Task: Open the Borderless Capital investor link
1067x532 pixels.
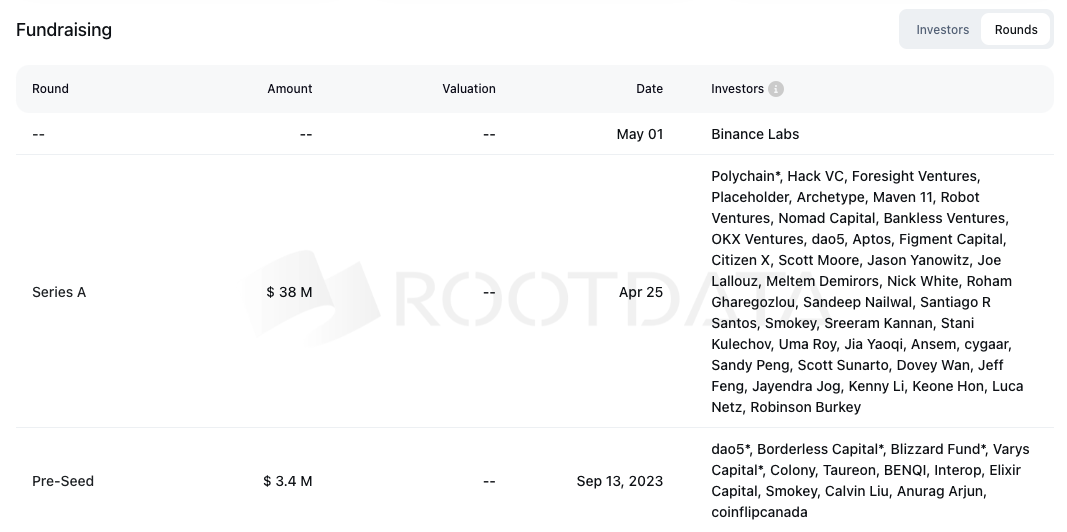Action: [x=820, y=450]
